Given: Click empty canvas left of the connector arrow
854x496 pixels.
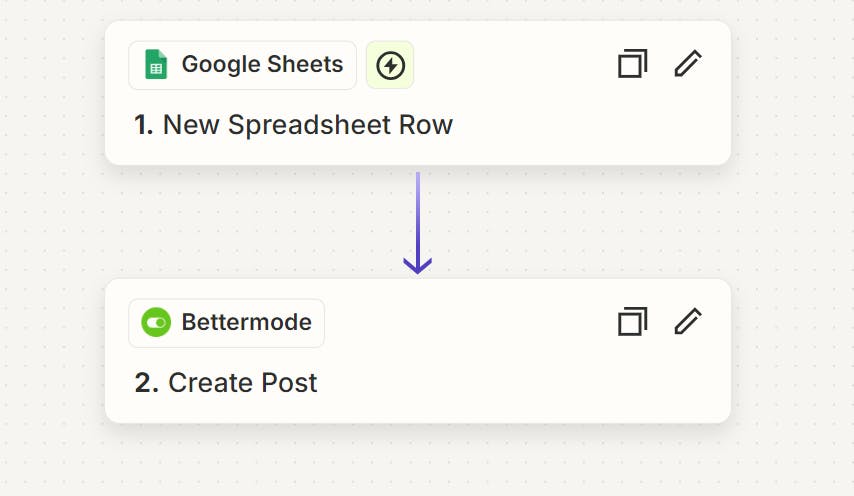Looking at the screenshot, I should tap(250, 222).
